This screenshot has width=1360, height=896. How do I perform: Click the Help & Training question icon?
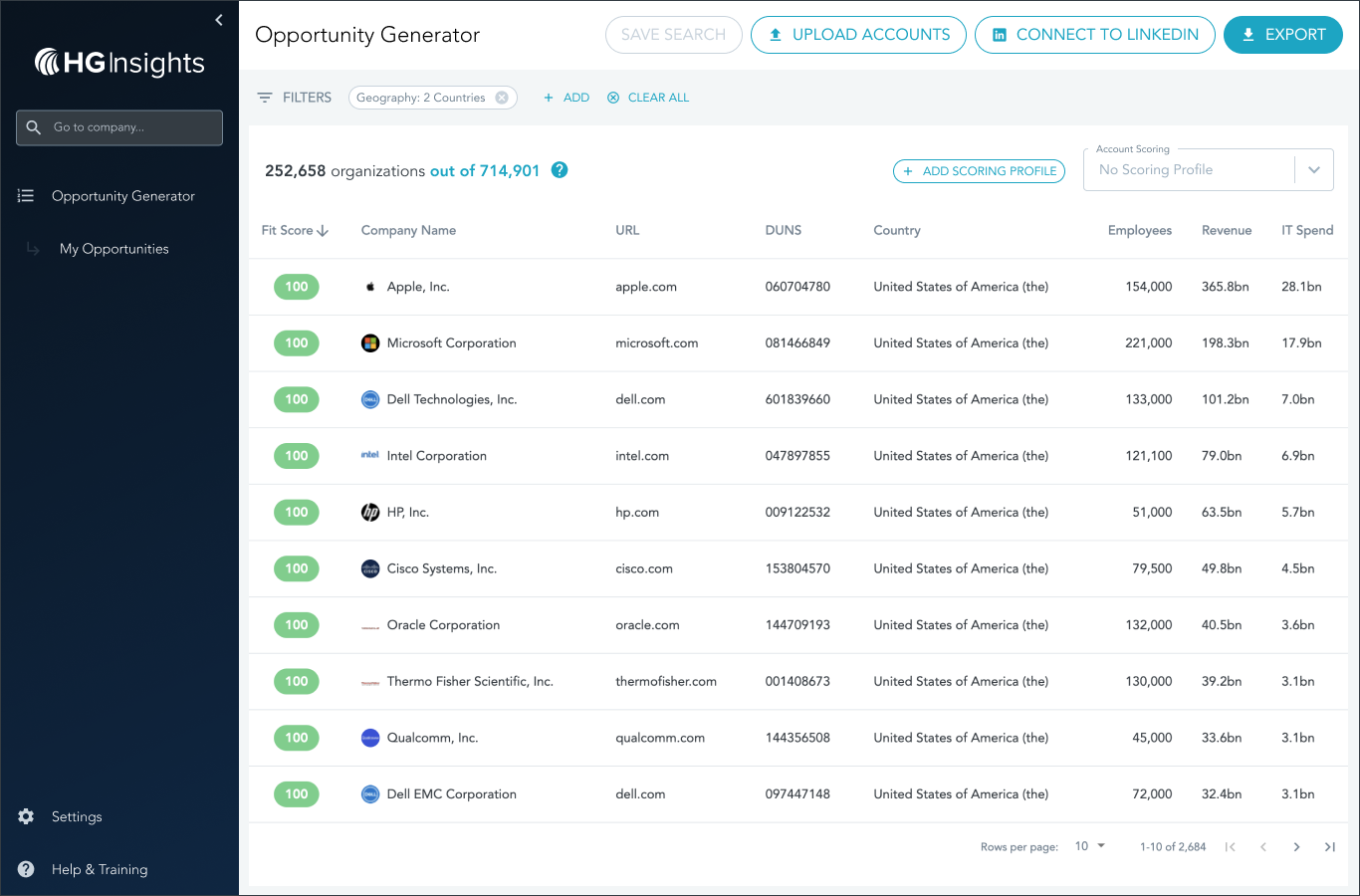(26, 869)
